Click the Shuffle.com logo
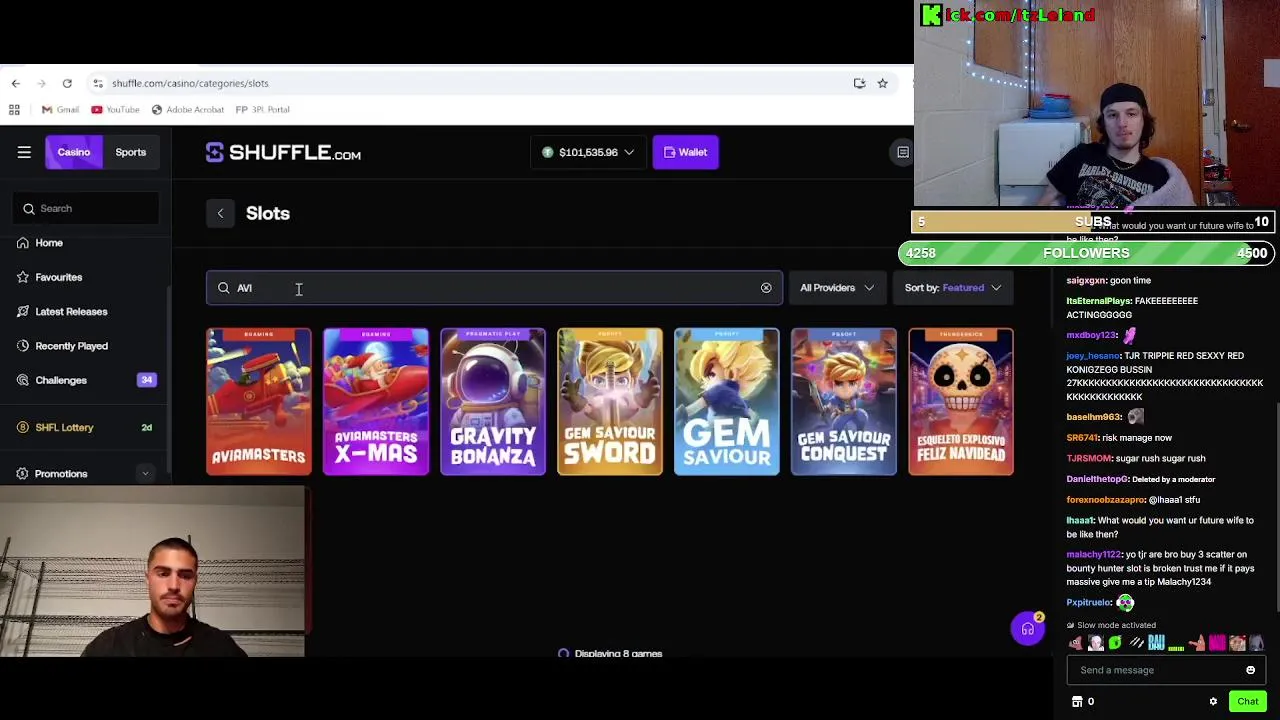This screenshot has height=720, width=1280. click(283, 152)
